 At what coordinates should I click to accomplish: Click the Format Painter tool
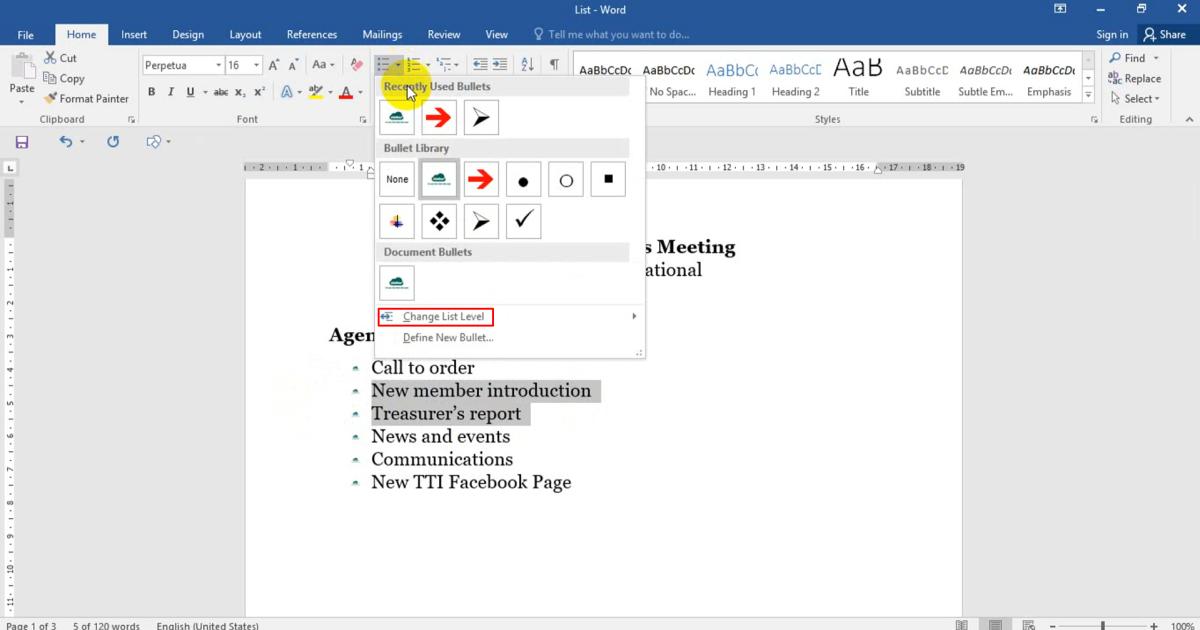pyautogui.click(x=86, y=99)
